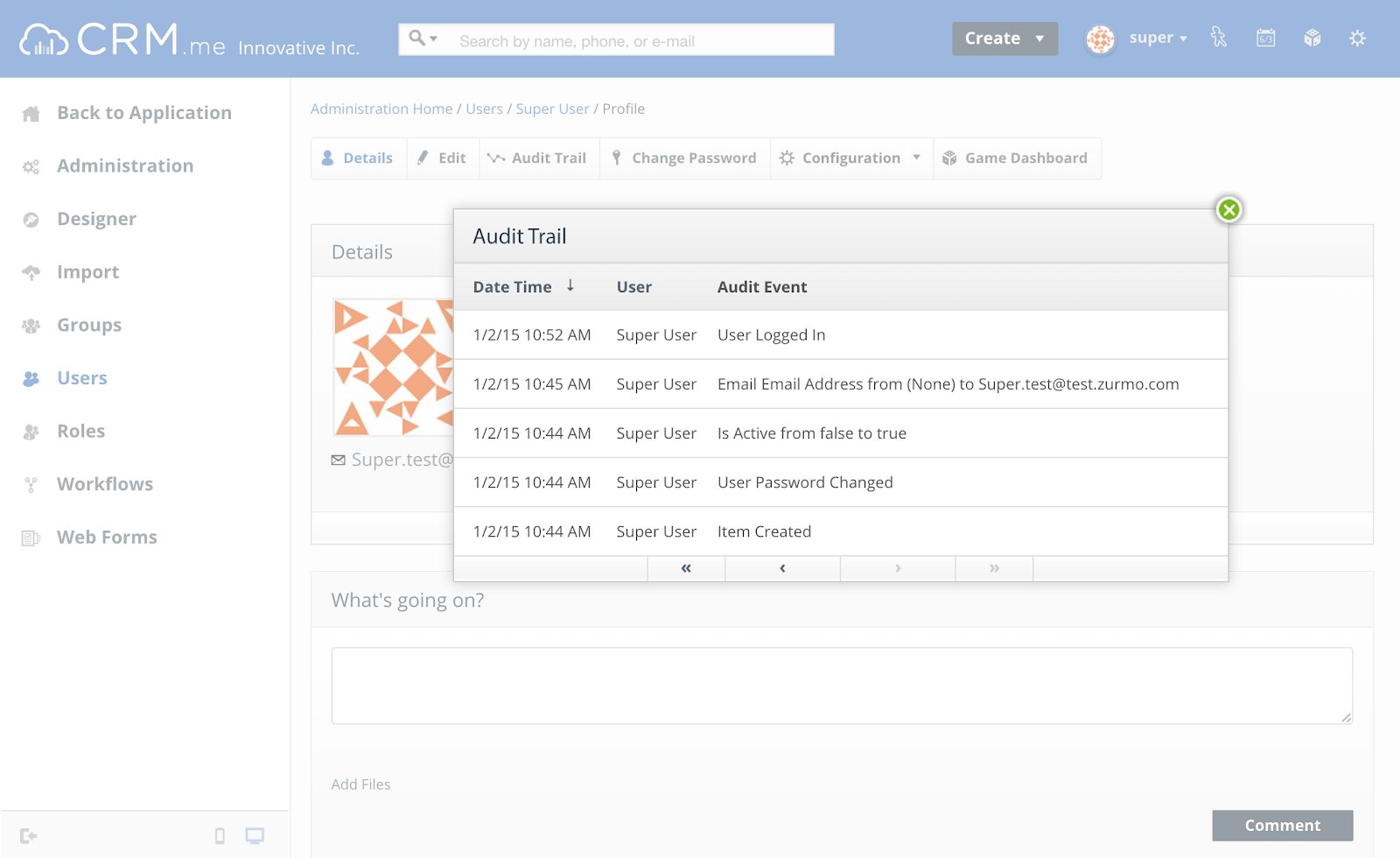Image resolution: width=1400 pixels, height=858 pixels.
Task: Select the Email Address changed audit row
Action: coord(841,384)
